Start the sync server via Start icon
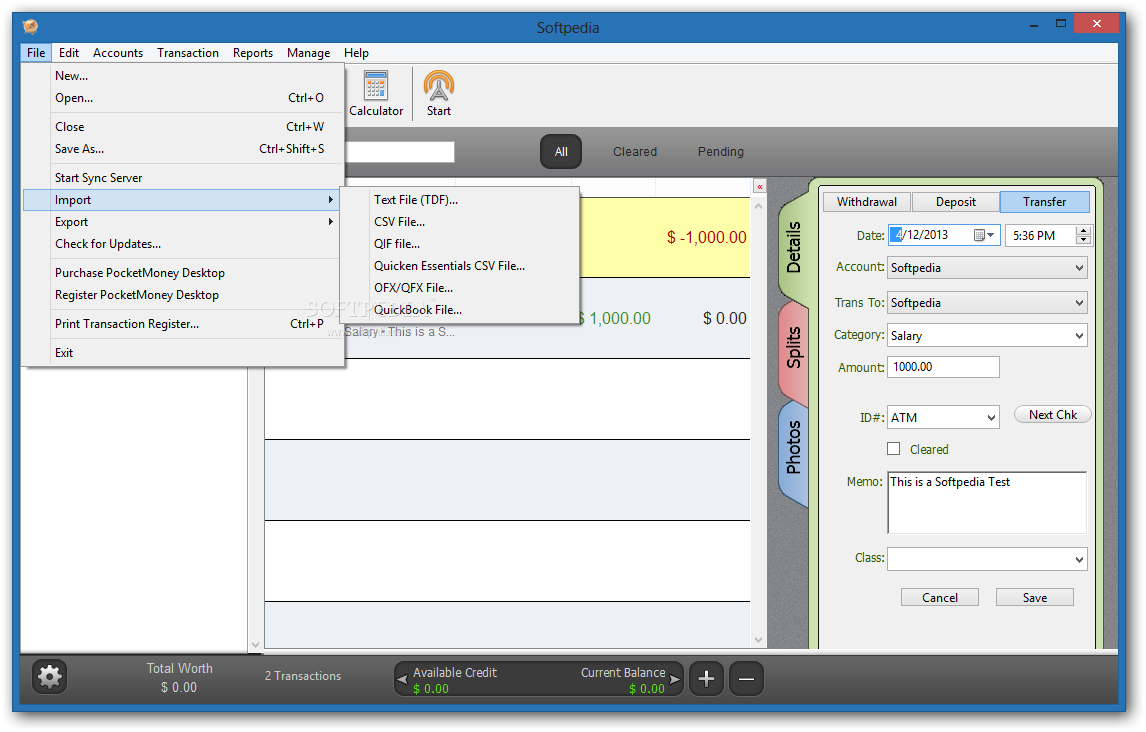The image size is (1146, 732). pos(439,94)
